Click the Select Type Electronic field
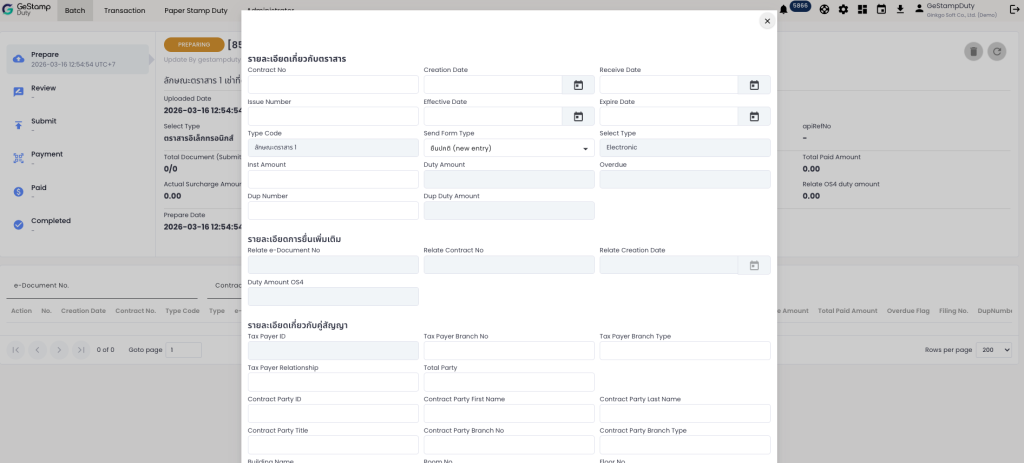 [x=684, y=148]
